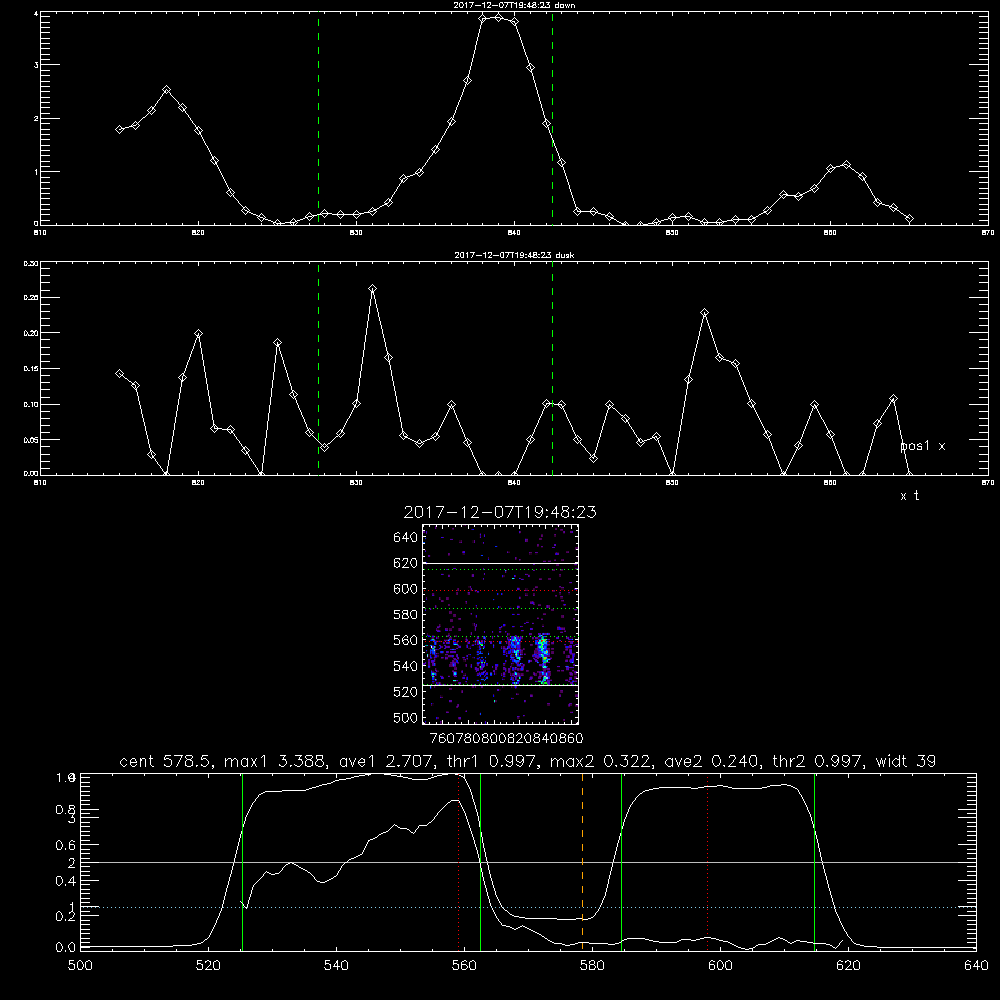Click profile plot x-axis label 500
This screenshot has height=1000, width=1000.
coord(80,965)
